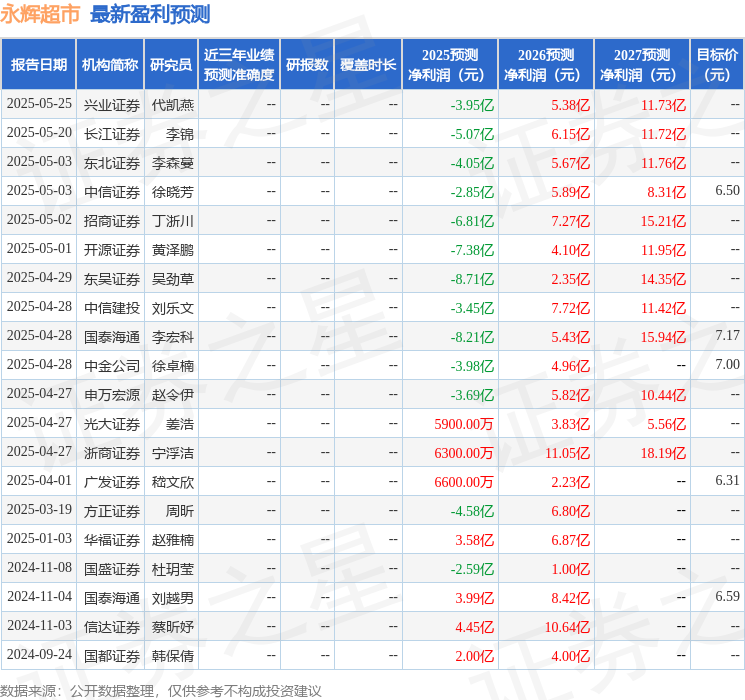Click the 2026预测净利润 column header
The width and height of the screenshot is (745, 700).
point(546,64)
